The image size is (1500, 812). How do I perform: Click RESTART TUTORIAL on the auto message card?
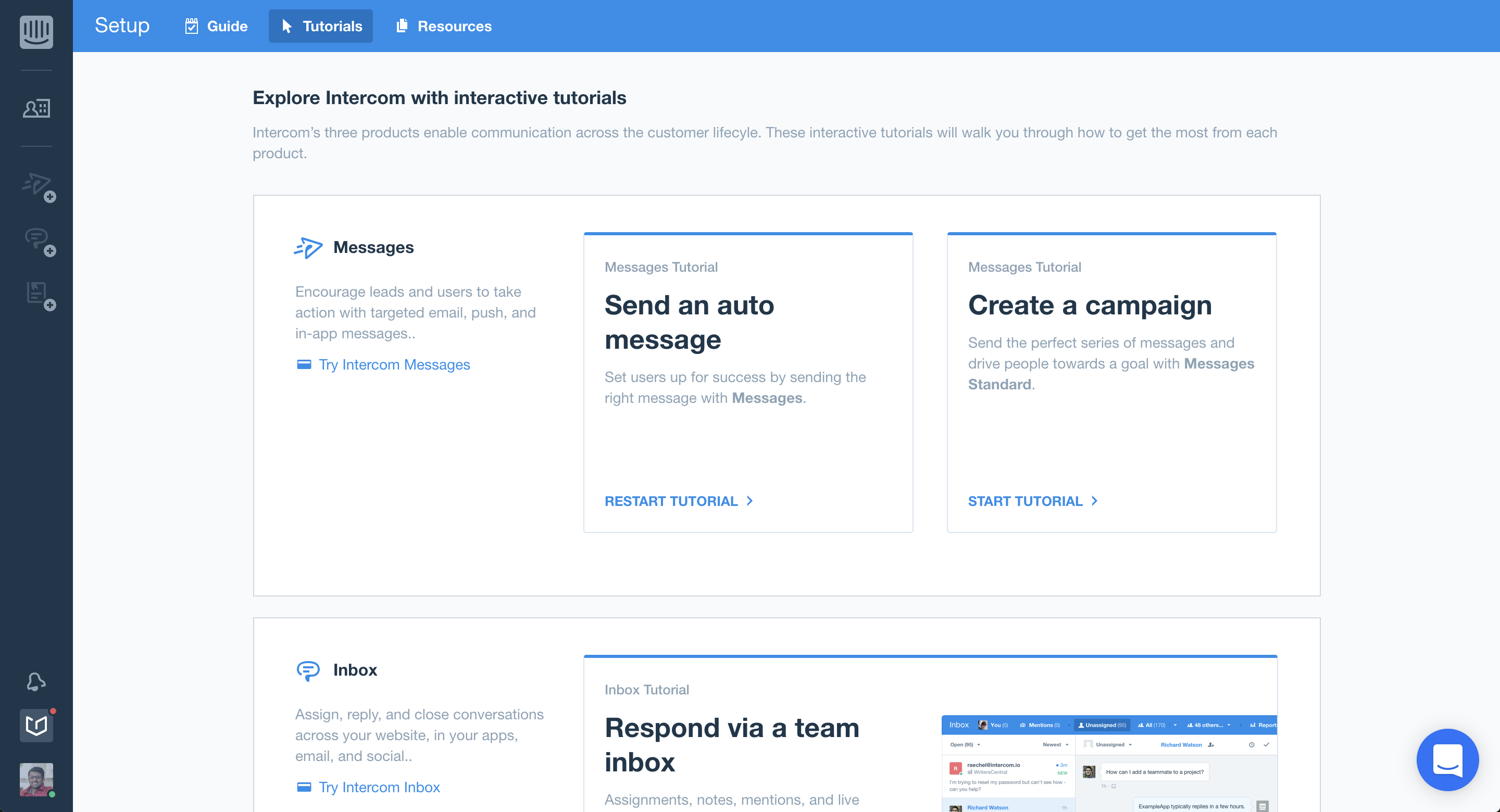(x=678, y=501)
